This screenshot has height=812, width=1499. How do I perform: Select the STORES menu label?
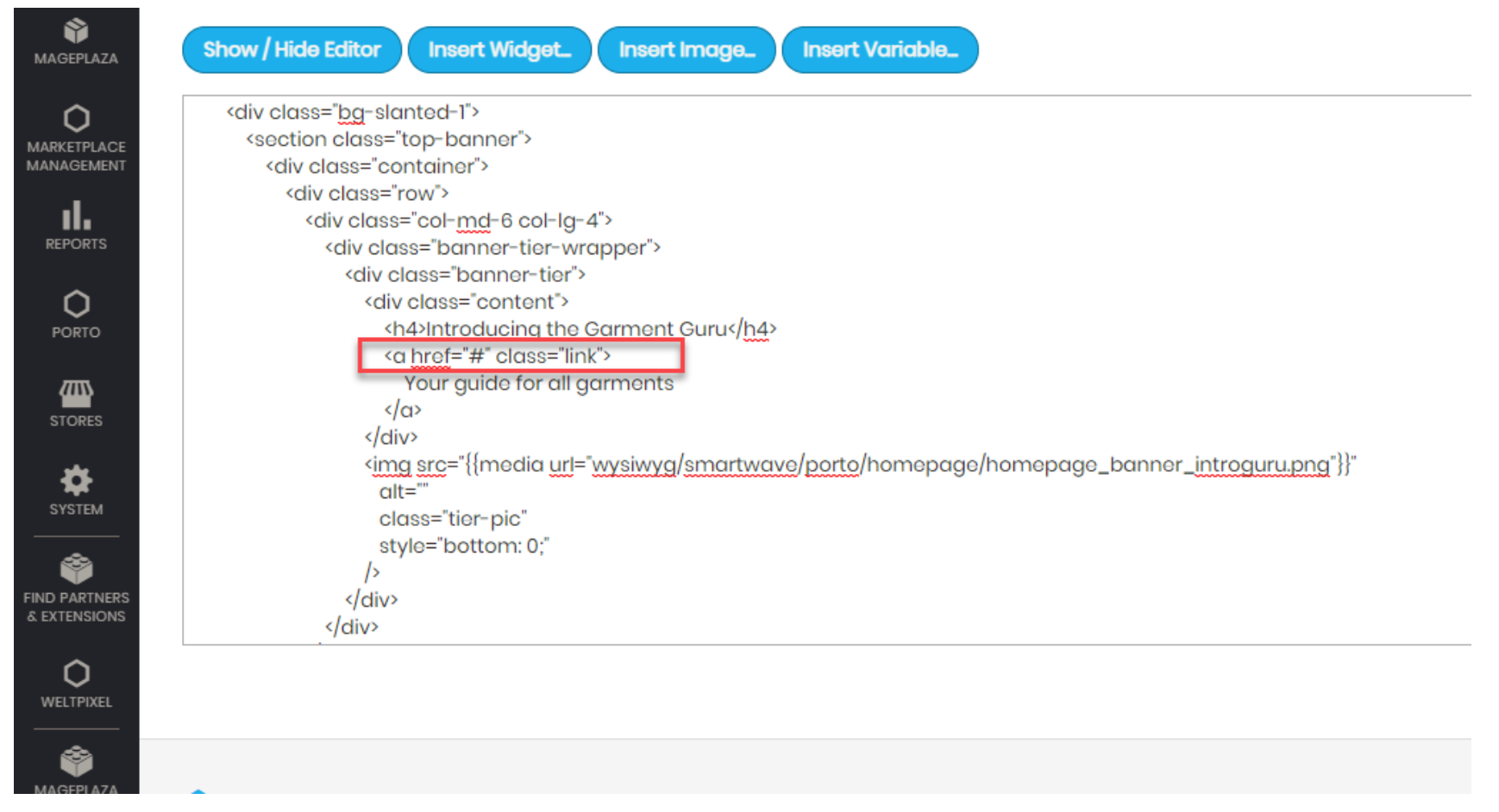click(76, 421)
